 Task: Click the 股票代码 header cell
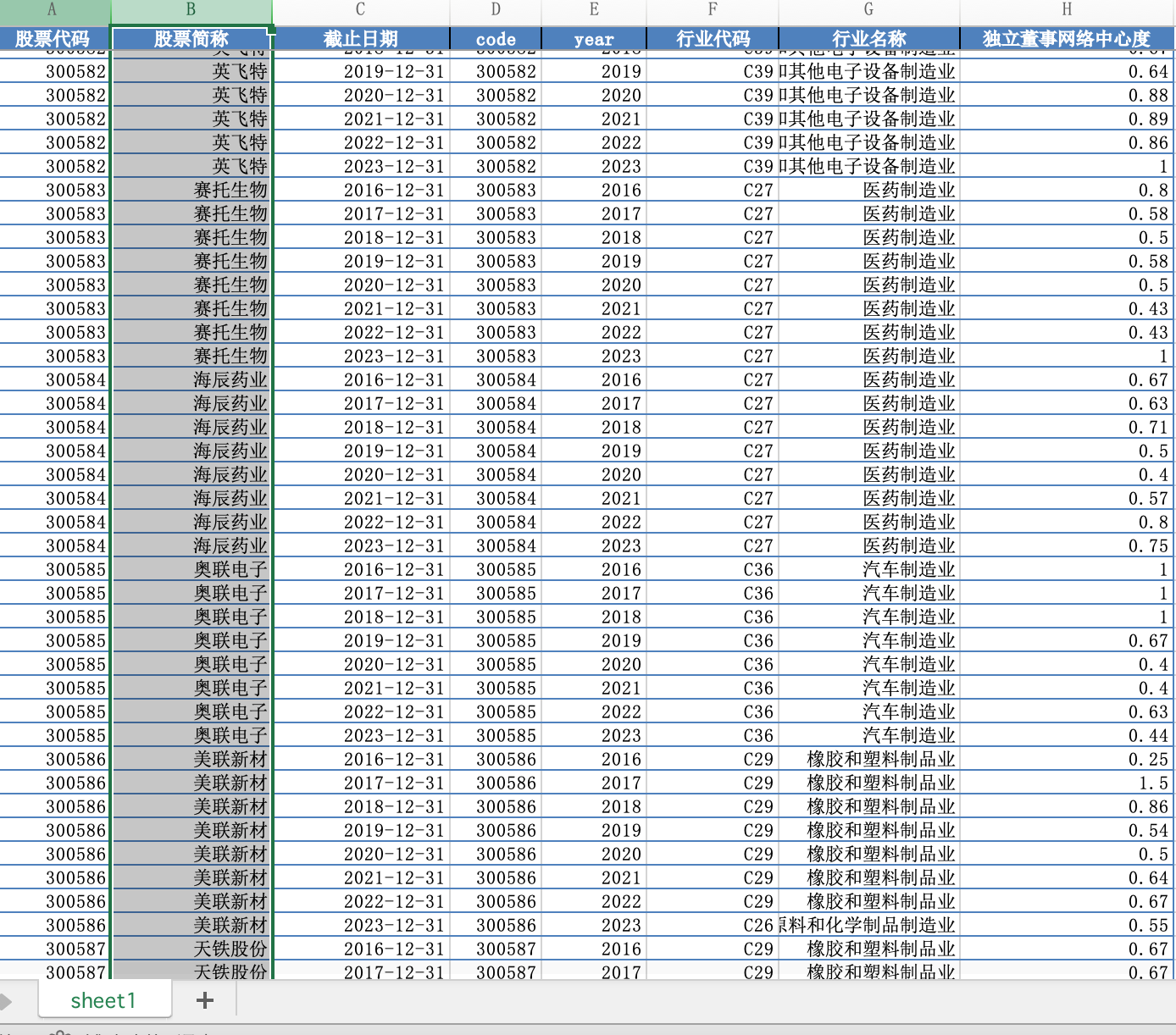click(x=54, y=39)
